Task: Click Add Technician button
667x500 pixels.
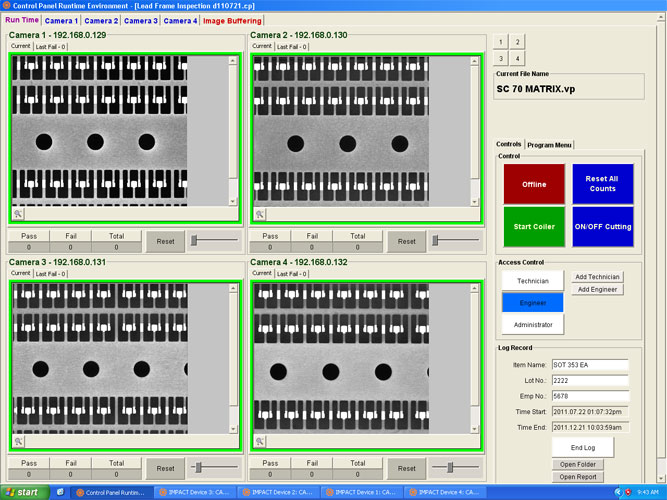Action: (x=598, y=277)
